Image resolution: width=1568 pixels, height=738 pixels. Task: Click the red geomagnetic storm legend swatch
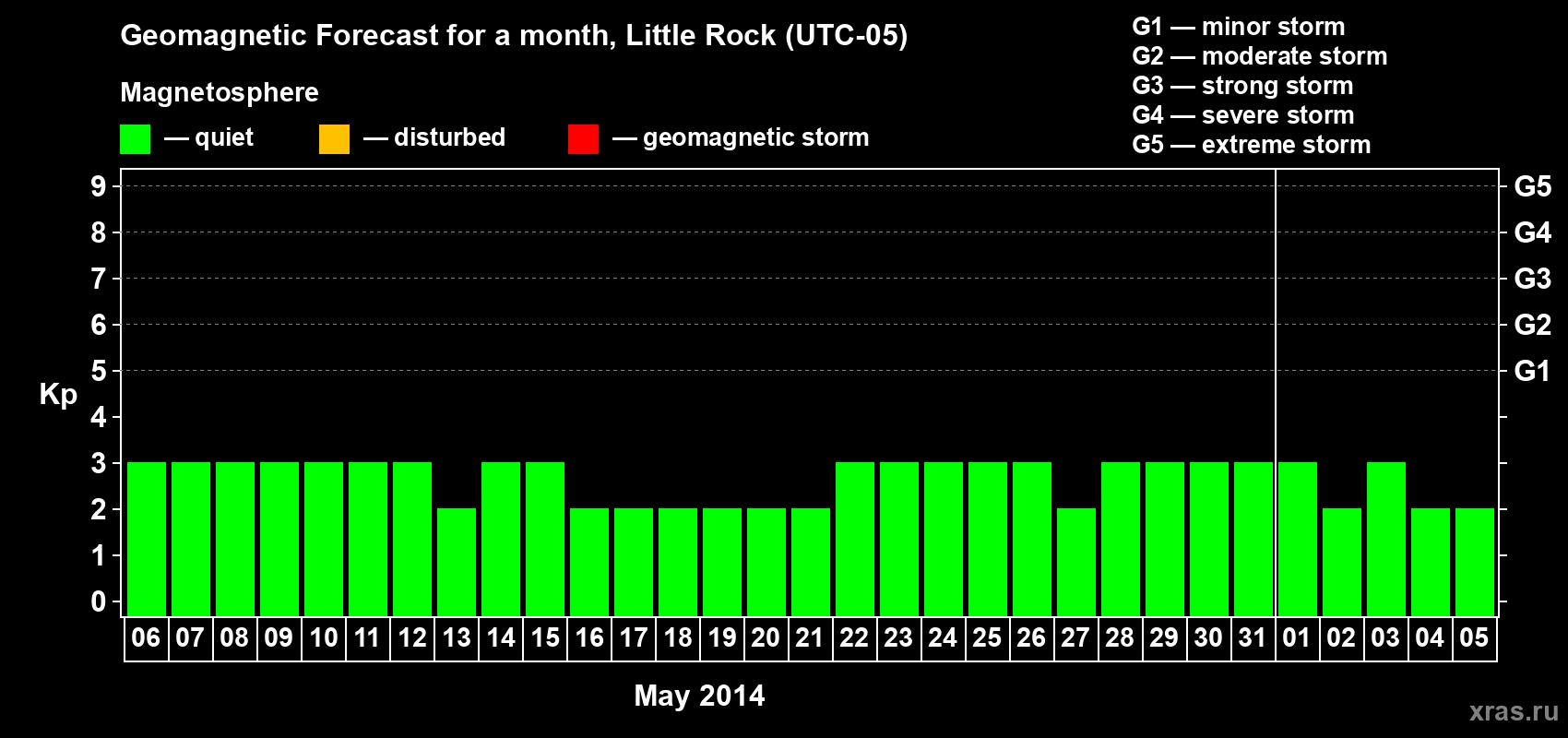[x=583, y=139]
